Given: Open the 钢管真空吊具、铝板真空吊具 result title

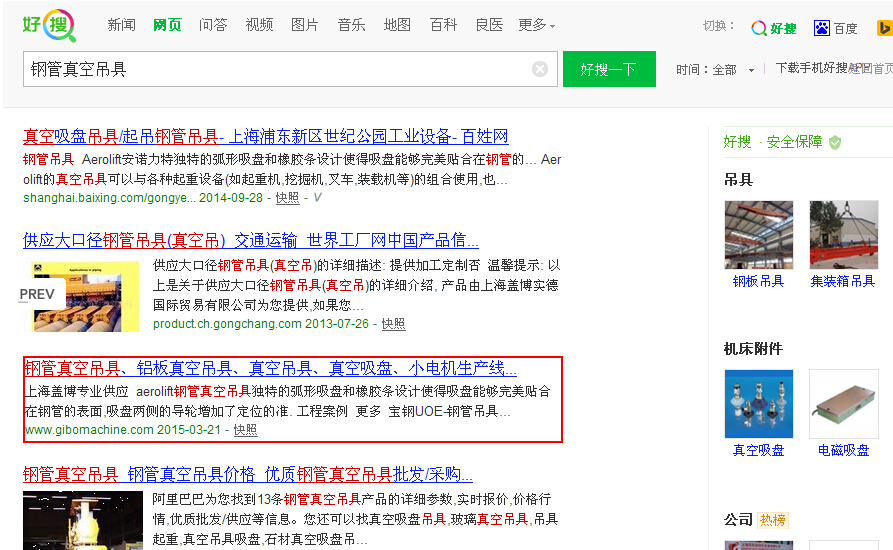Looking at the screenshot, I should (270, 368).
